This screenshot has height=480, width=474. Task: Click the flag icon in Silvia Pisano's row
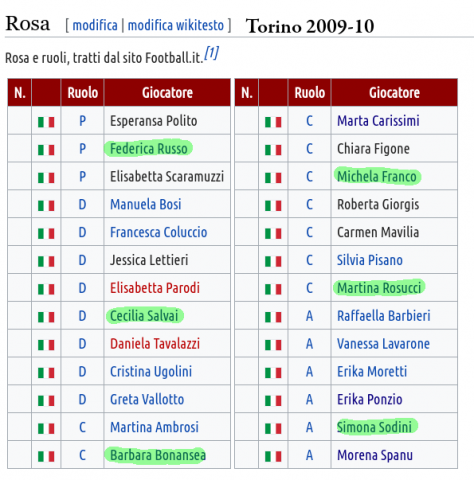coord(273,261)
